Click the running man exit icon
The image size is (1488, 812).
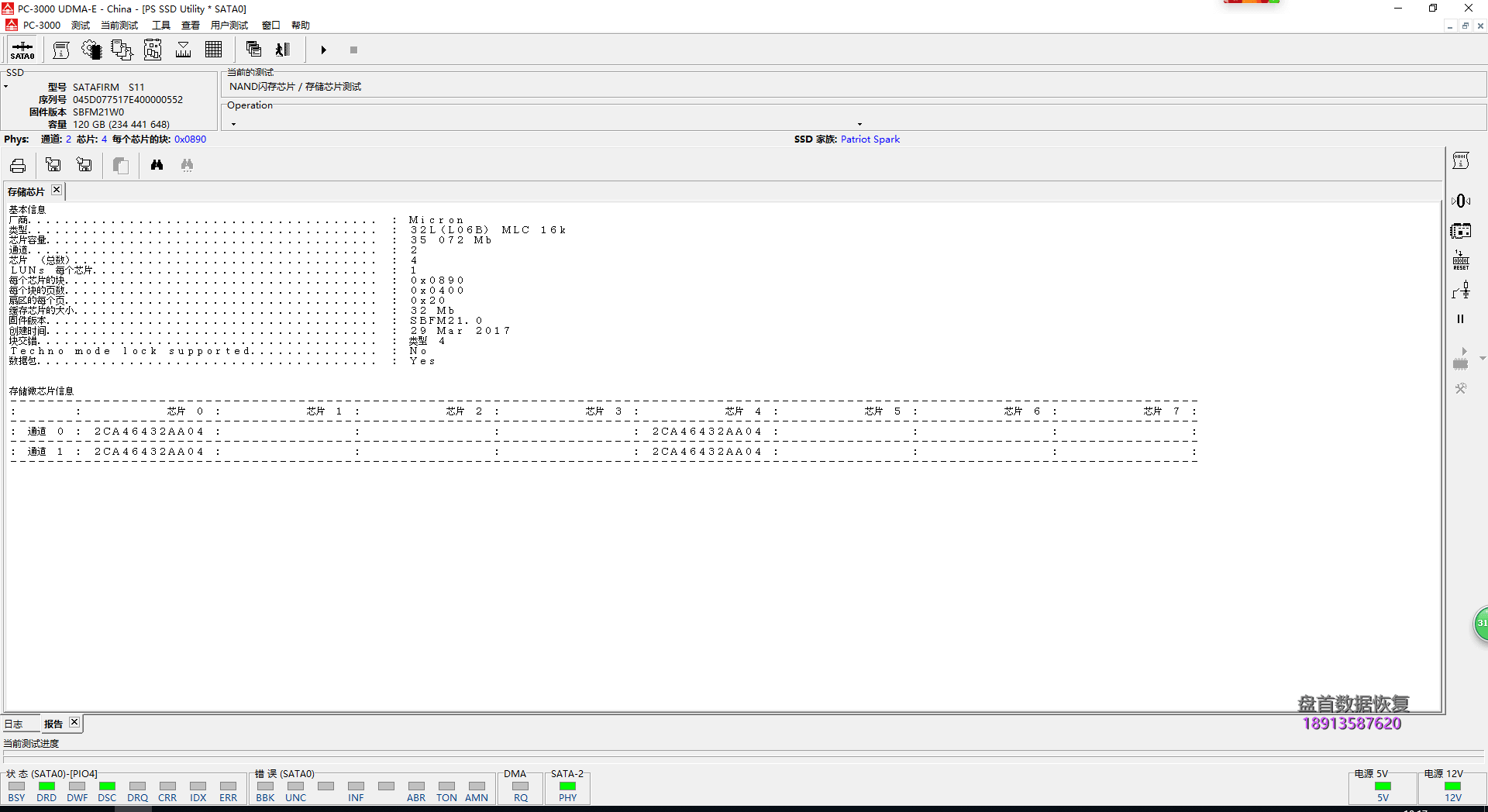[283, 50]
